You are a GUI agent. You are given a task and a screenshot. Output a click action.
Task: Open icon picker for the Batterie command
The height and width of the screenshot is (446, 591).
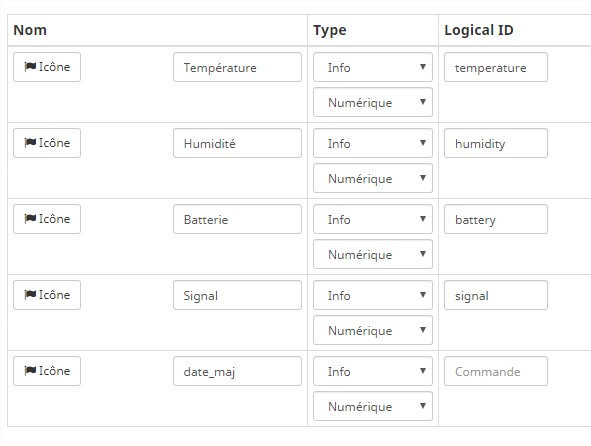tap(47, 219)
